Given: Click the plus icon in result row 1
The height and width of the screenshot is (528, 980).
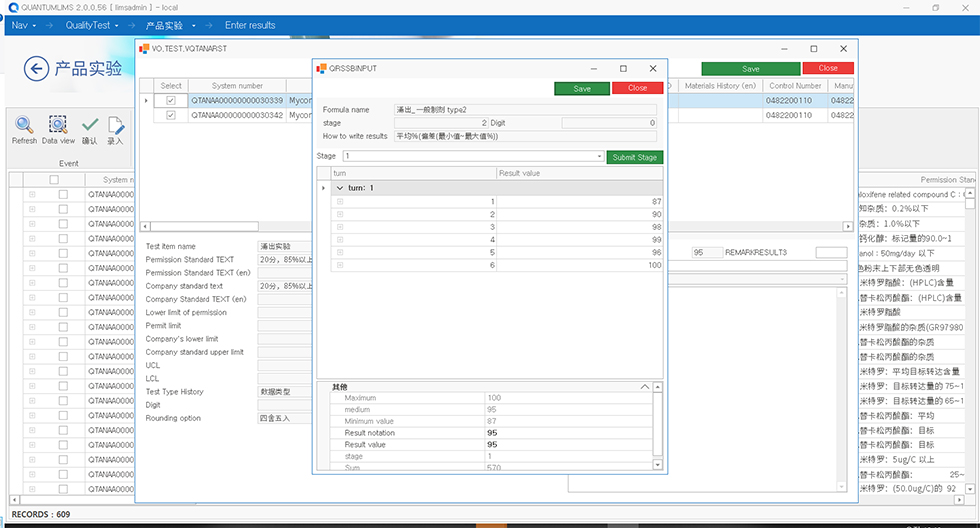Looking at the screenshot, I should coord(340,202).
